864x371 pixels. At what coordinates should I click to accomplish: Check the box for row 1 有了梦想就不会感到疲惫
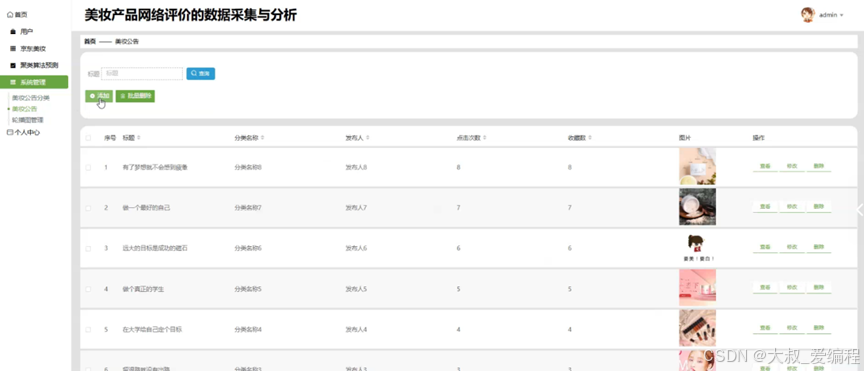(88, 167)
